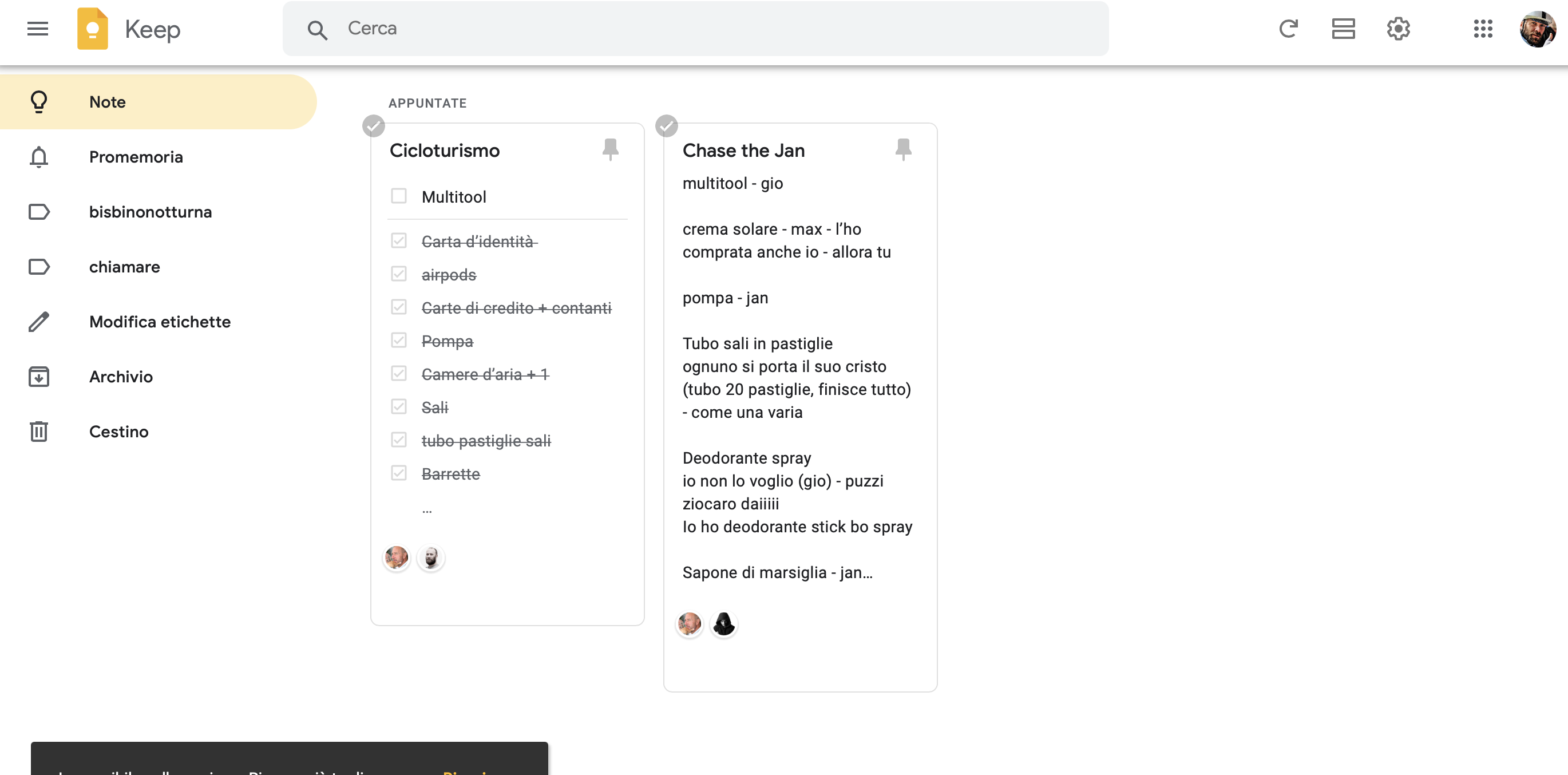The image size is (1568, 775).
Task: Click Modifica etichette
Action: pos(160,322)
